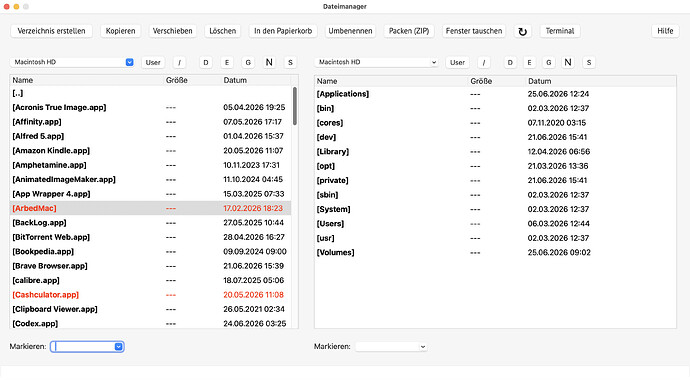This screenshot has height=380, width=690.
Task: Select [Affinity.app] row
Action: pyautogui.click(x=150, y=122)
